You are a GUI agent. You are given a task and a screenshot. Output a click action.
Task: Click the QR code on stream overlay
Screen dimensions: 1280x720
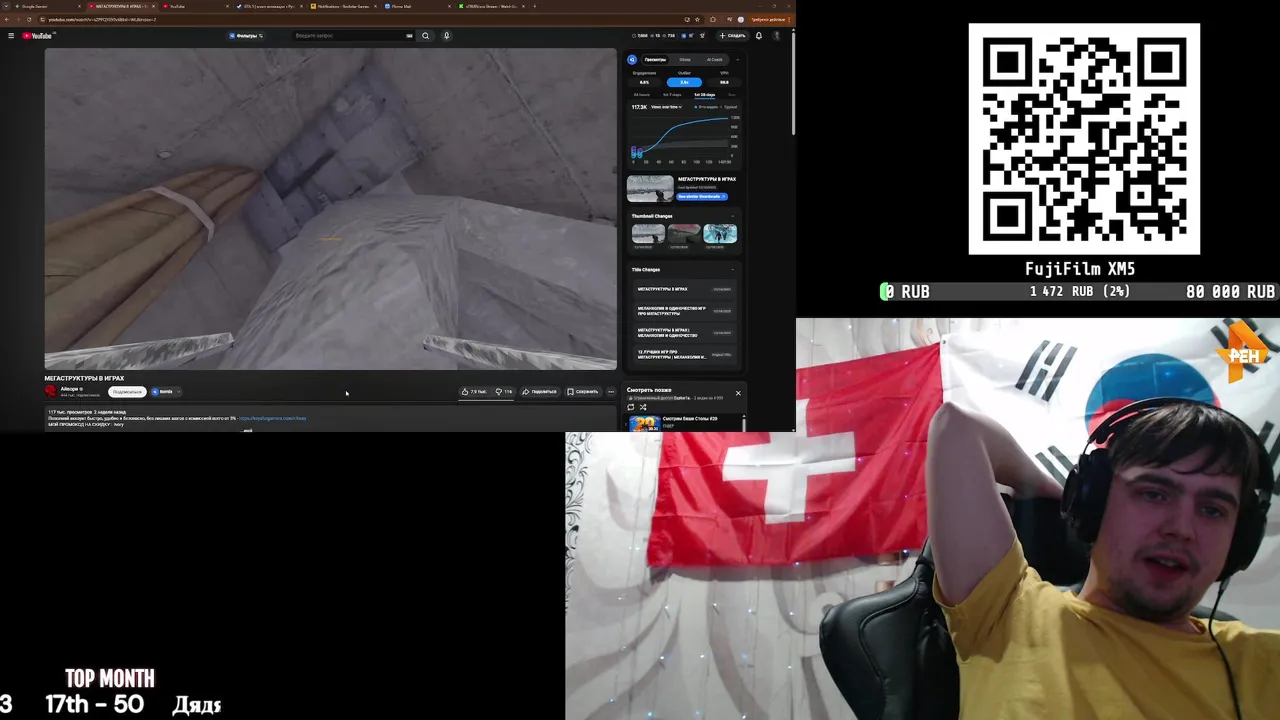(x=1084, y=139)
